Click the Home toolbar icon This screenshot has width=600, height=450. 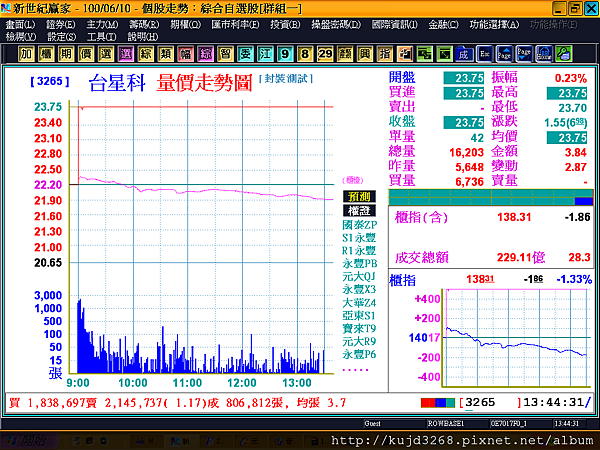pos(544,54)
